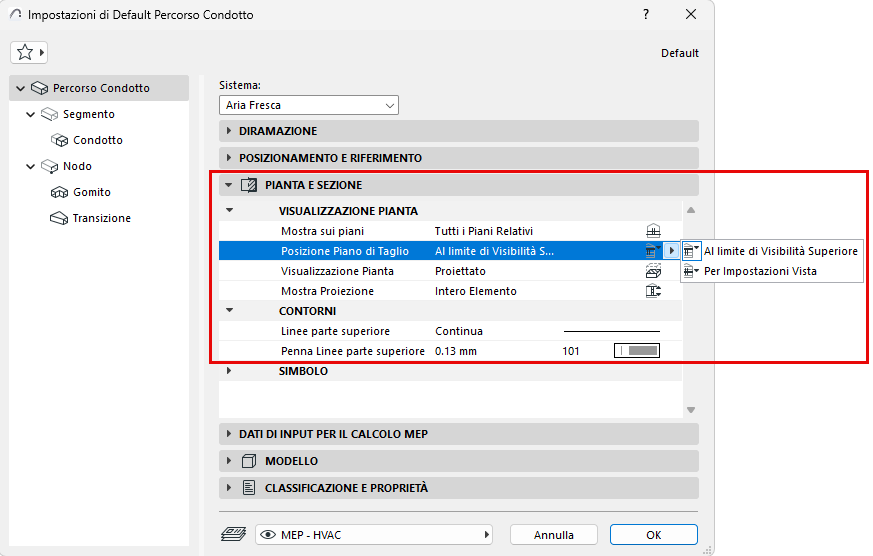The width and height of the screenshot is (873, 556).
Task: Click the Pianta e Sezione panel icon
Action: point(249,185)
